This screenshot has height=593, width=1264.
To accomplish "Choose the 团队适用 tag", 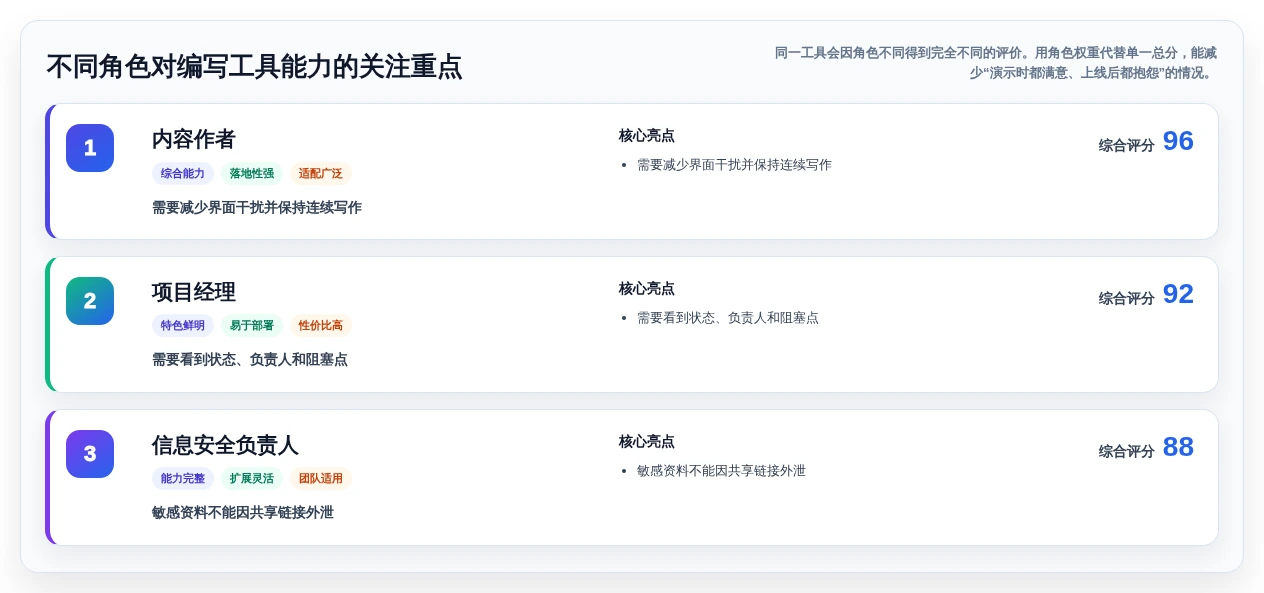I will click(321, 478).
